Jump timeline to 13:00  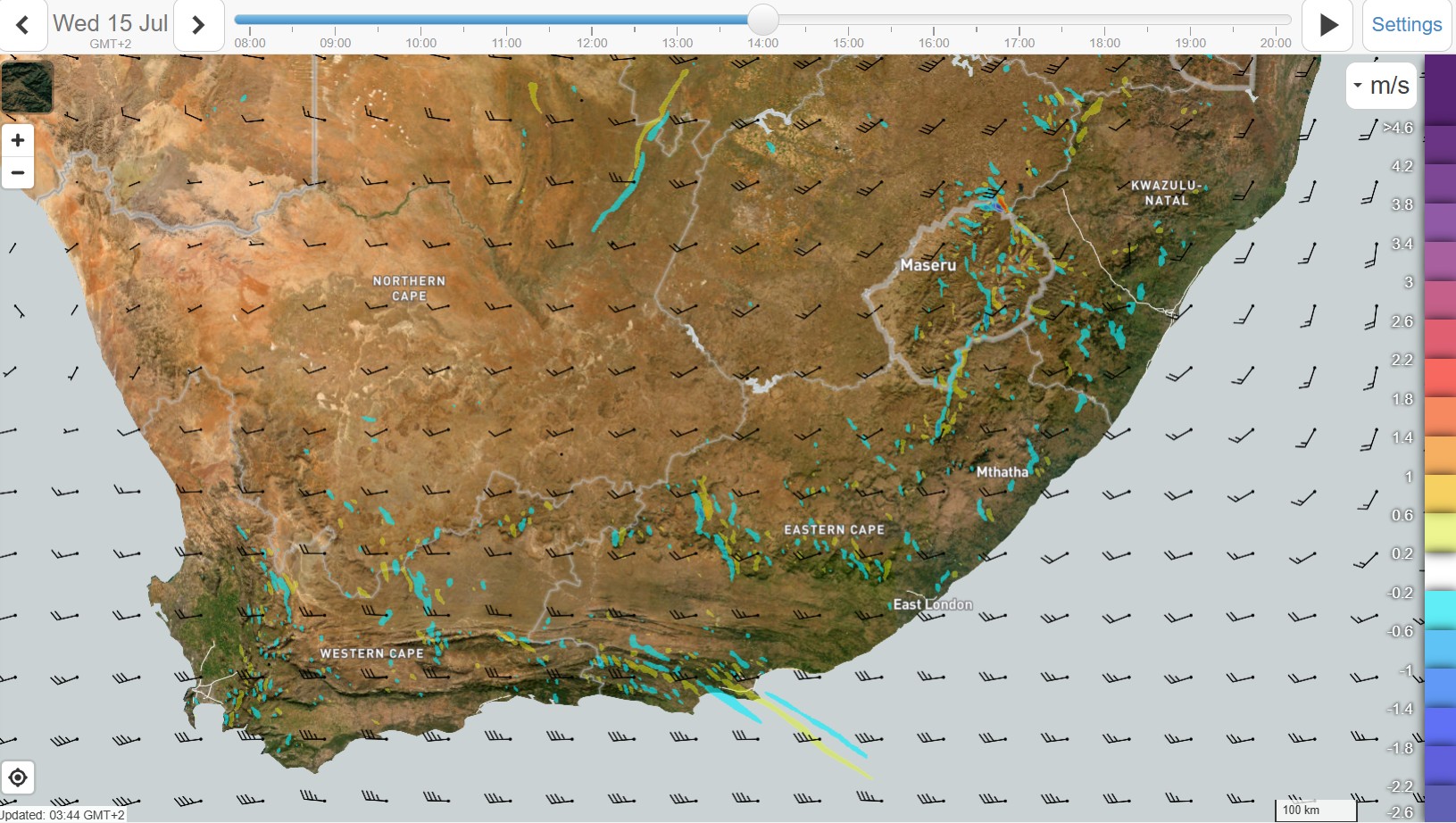point(678,42)
